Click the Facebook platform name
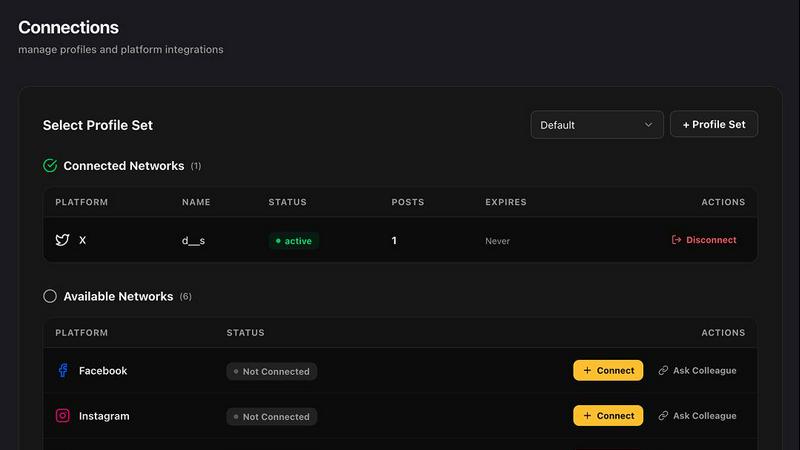The height and width of the screenshot is (450, 800). click(x=103, y=371)
